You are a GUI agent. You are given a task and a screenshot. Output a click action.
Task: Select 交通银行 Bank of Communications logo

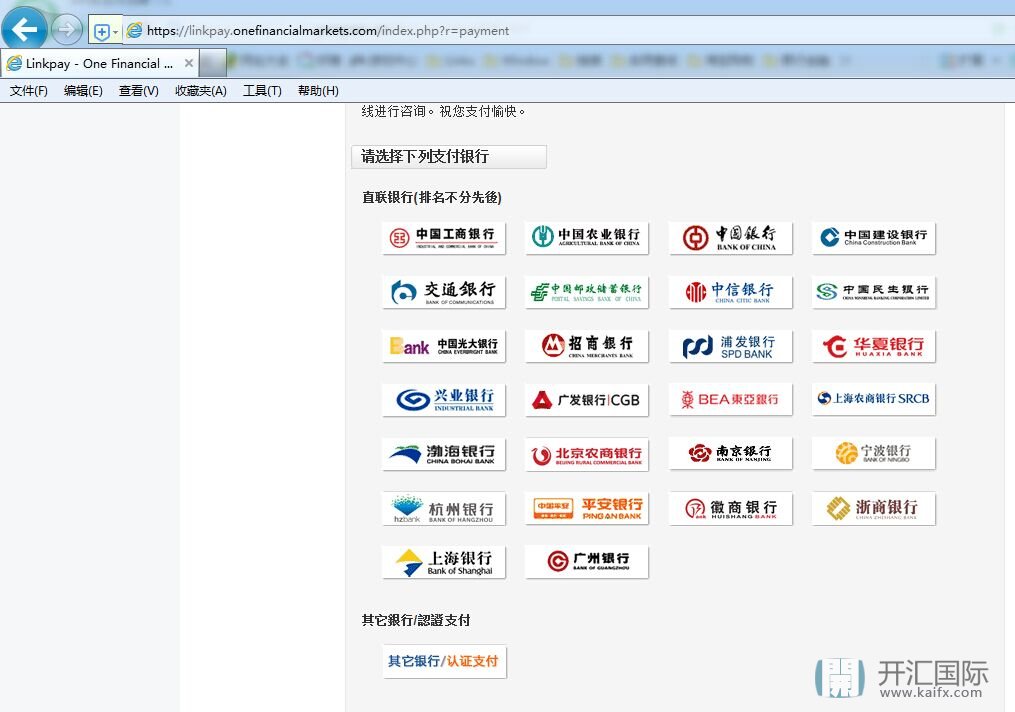point(443,292)
